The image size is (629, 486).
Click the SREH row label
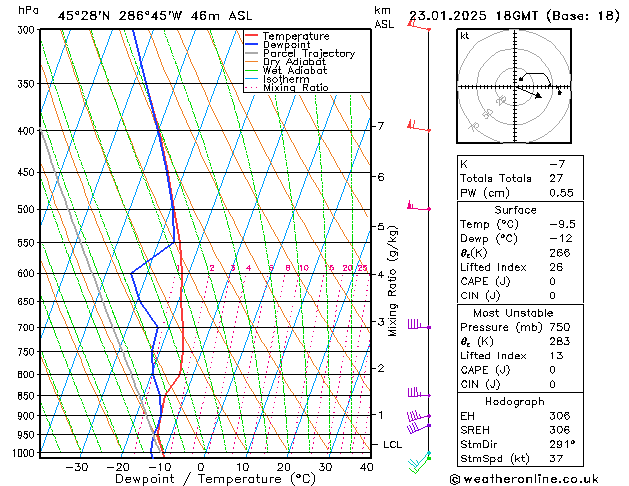coord(475,430)
